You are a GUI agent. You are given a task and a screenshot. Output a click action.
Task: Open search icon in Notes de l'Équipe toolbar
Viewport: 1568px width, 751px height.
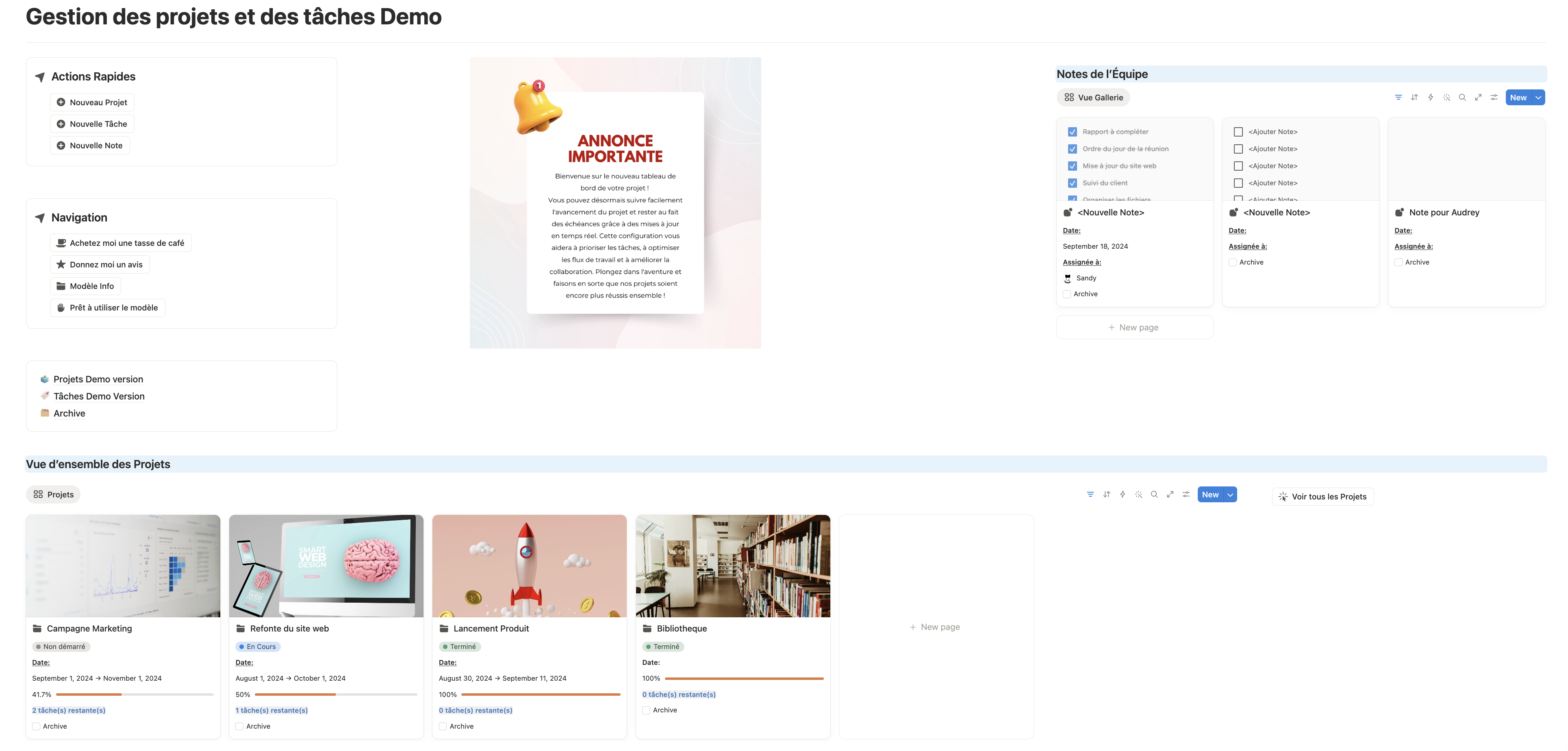click(x=1462, y=98)
